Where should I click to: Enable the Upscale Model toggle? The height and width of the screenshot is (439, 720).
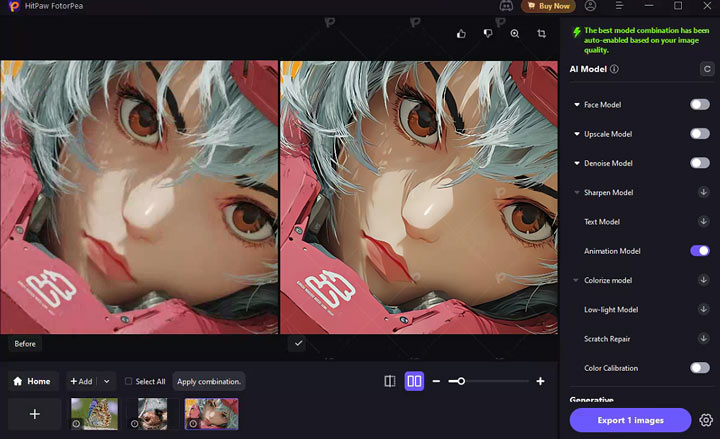[700, 134]
